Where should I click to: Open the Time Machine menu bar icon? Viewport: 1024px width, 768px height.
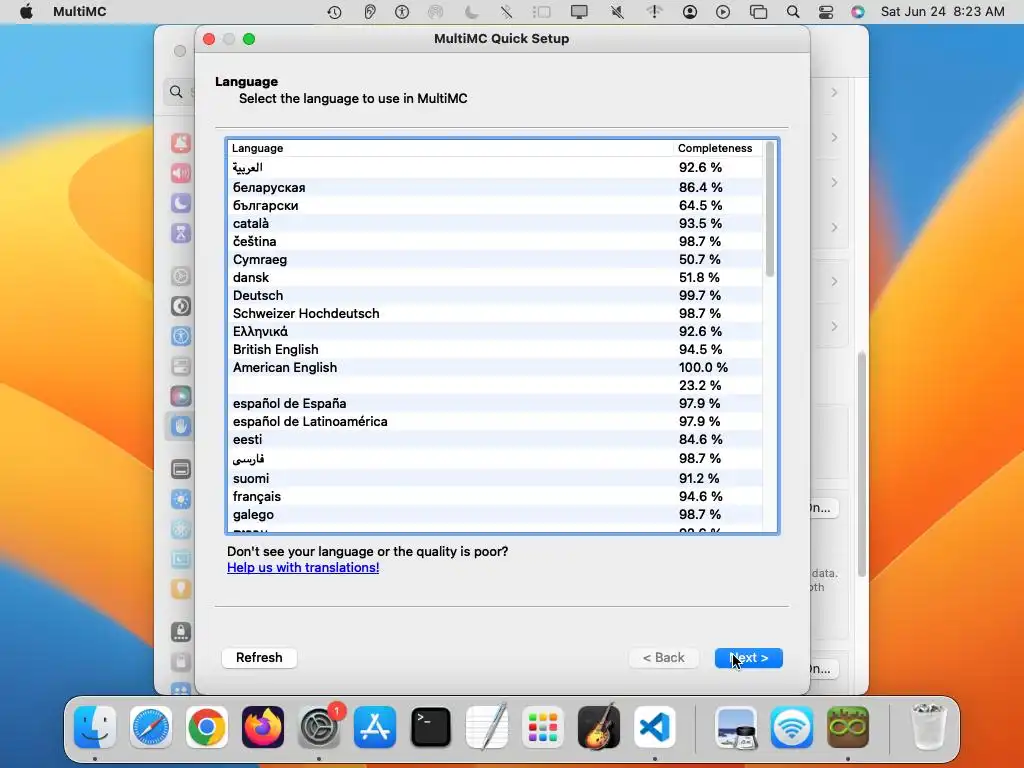[x=334, y=12]
